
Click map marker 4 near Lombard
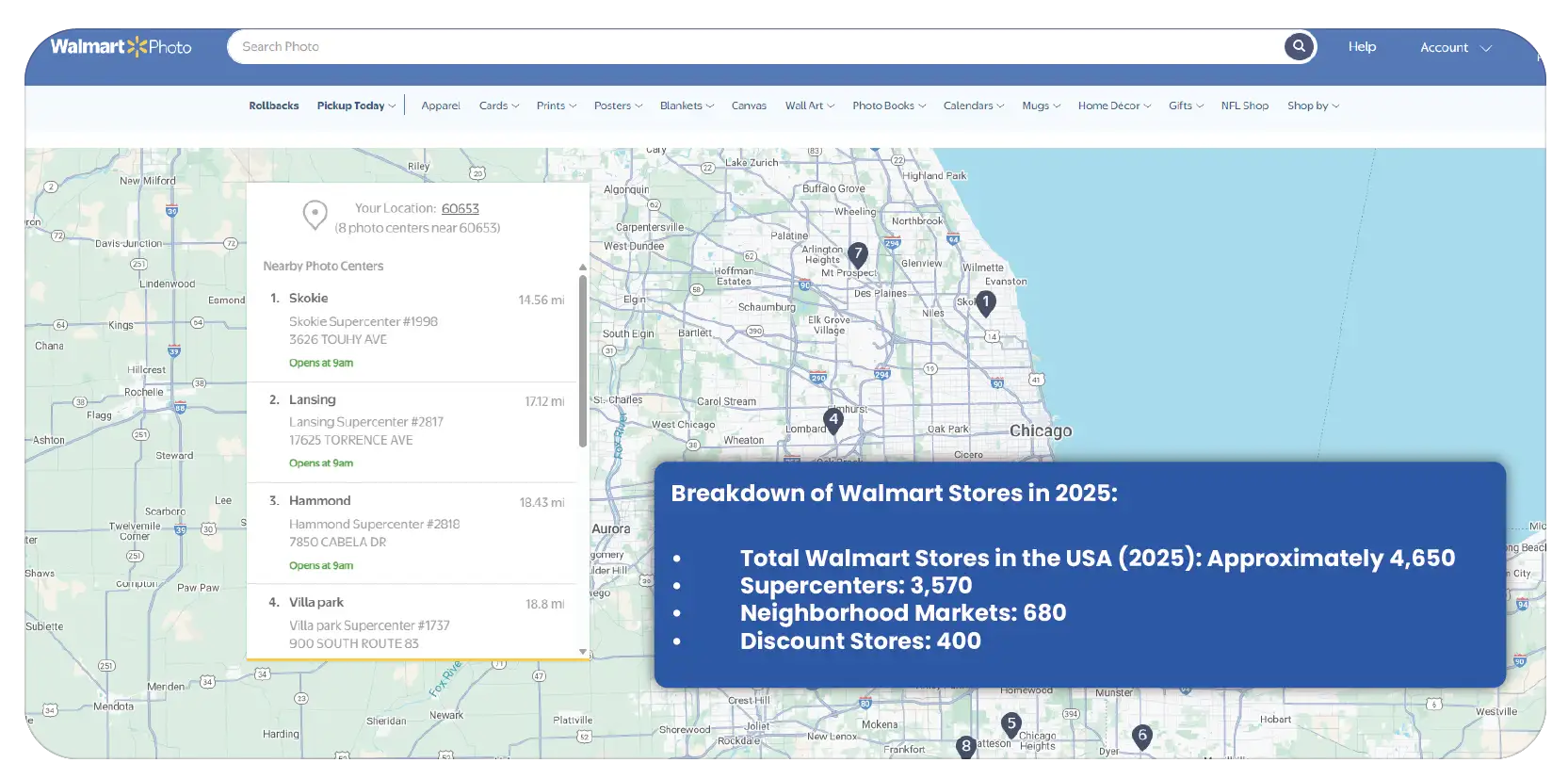pos(833,421)
